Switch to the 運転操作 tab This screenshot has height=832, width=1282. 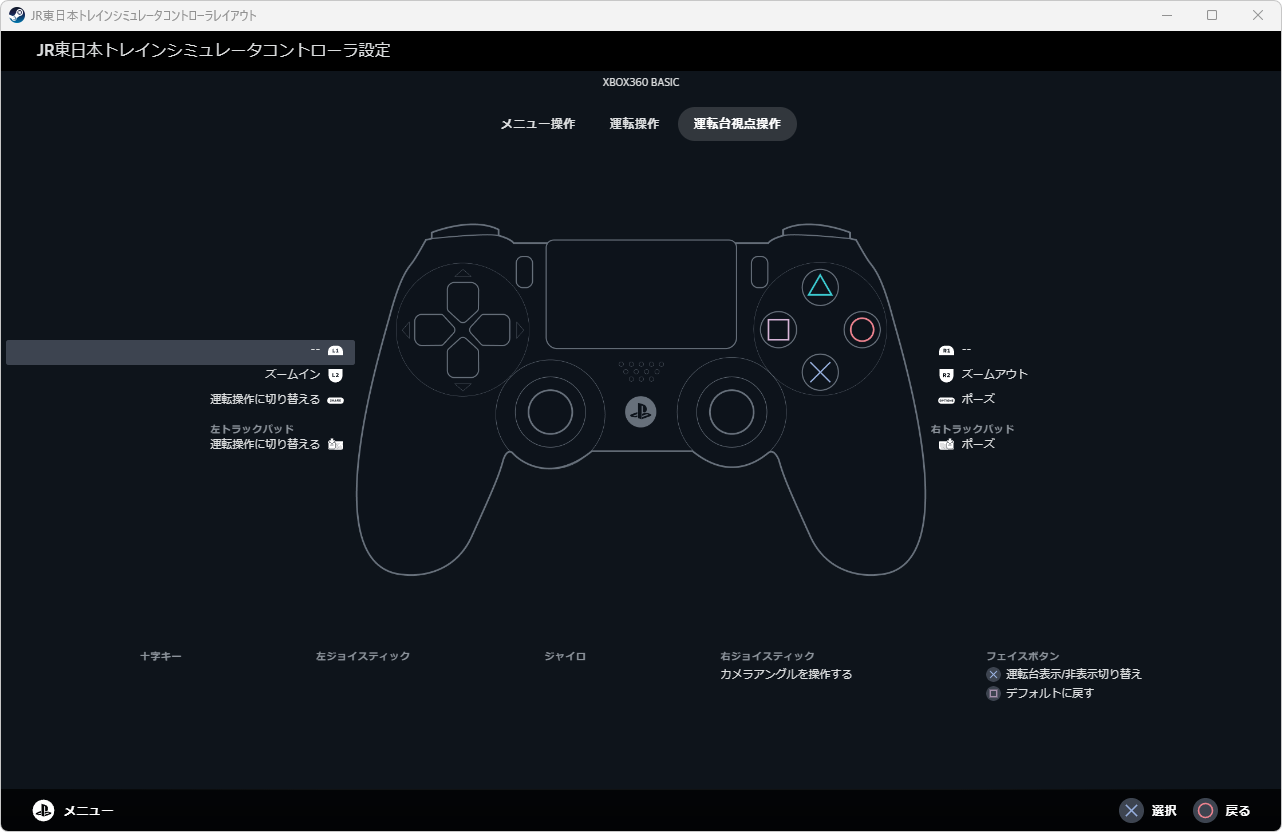point(634,124)
